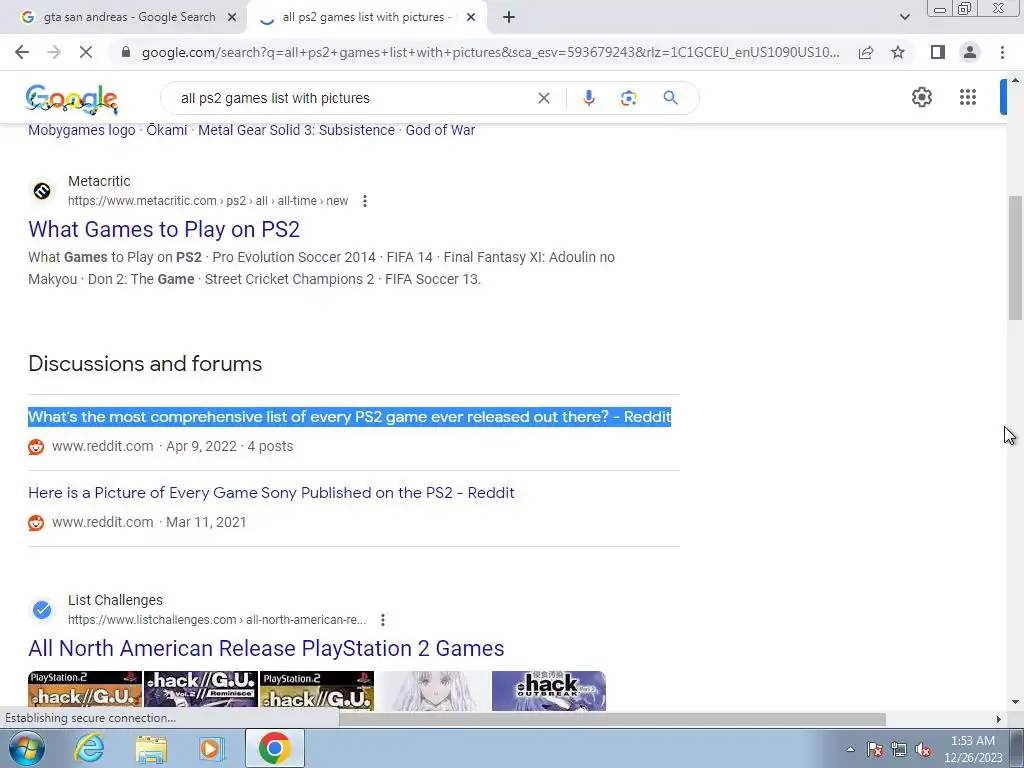The width and height of the screenshot is (1024, 768).
Task: Click the Metacritic site favicon
Action: click(x=42, y=191)
